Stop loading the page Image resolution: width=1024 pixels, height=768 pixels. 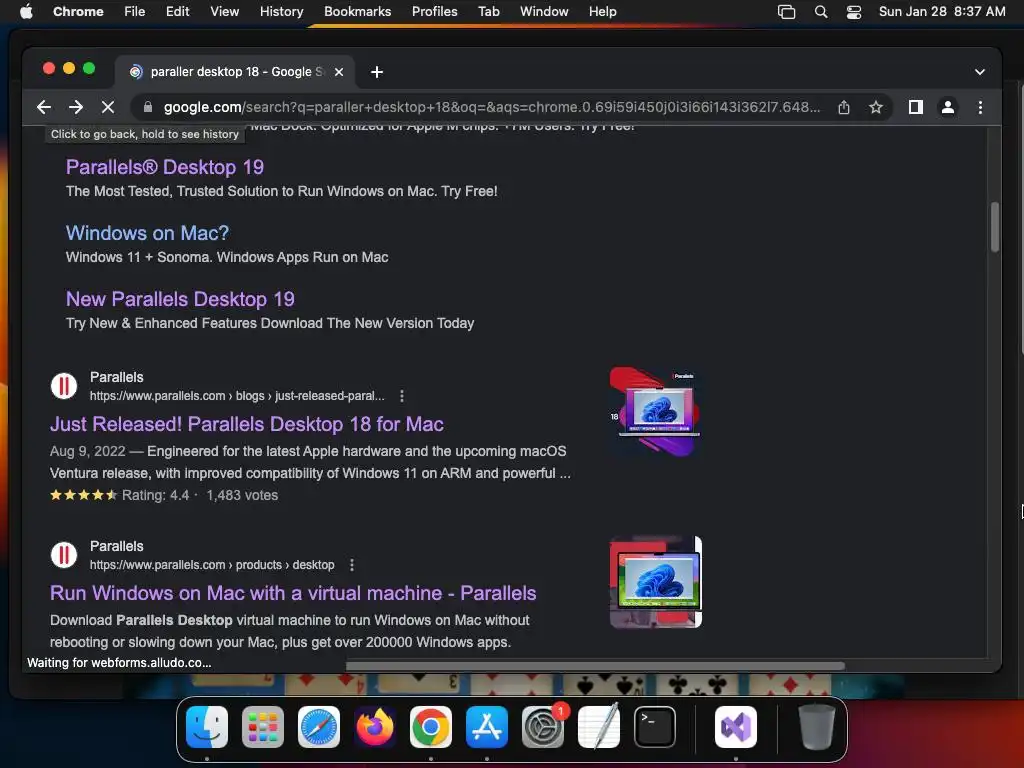tap(108, 107)
